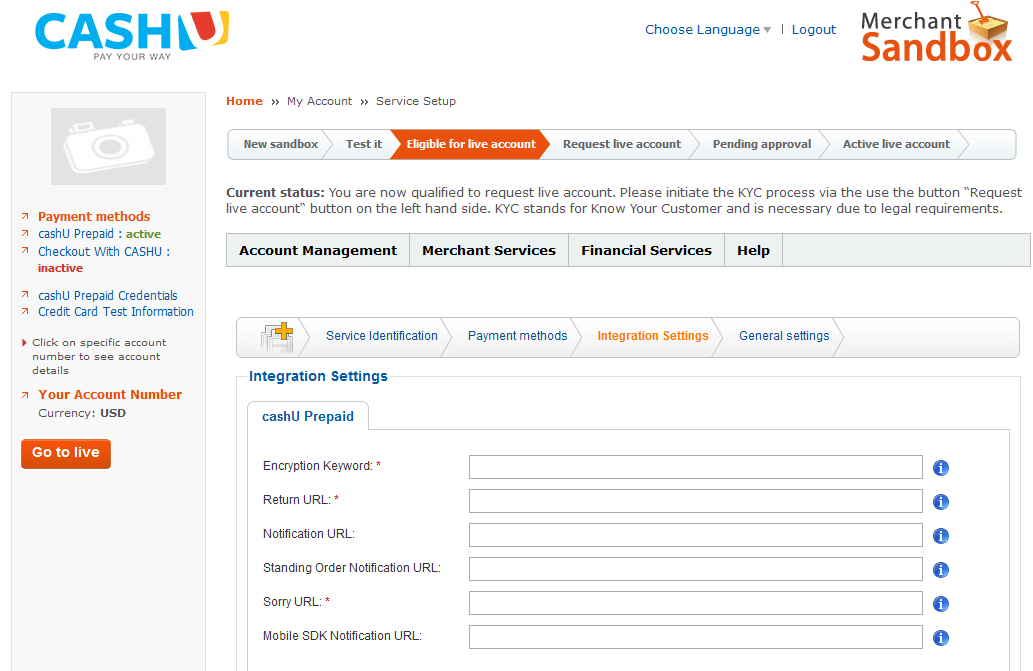Click My Account in the breadcrumb
1033x671 pixels.
(320, 101)
